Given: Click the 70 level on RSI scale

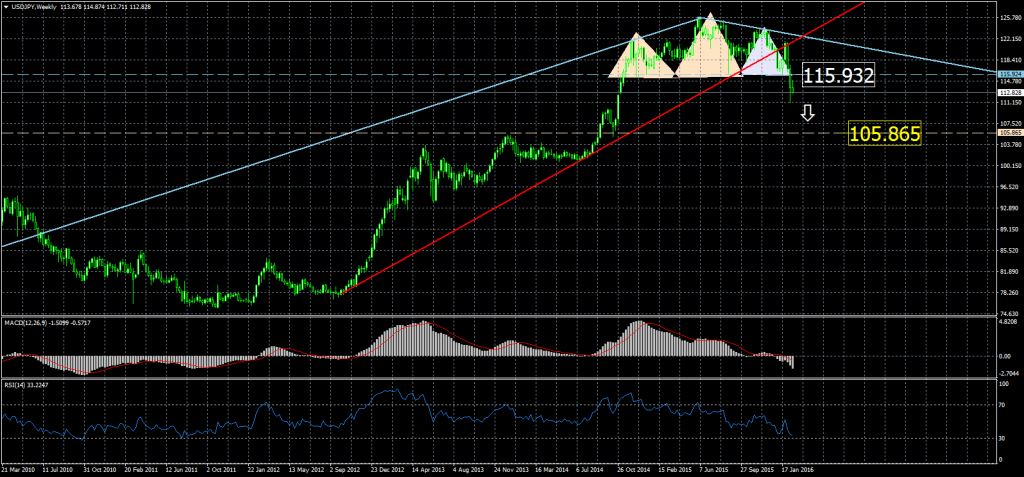Looking at the screenshot, I should pos(1003,406).
